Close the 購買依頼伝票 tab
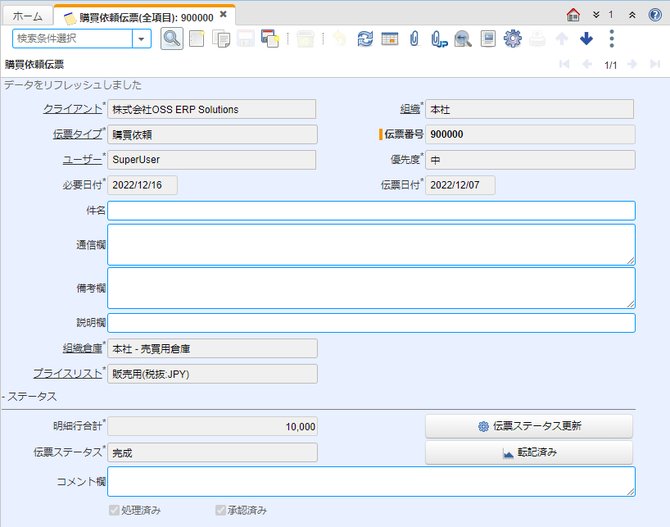The image size is (670, 527). (223, 15)
